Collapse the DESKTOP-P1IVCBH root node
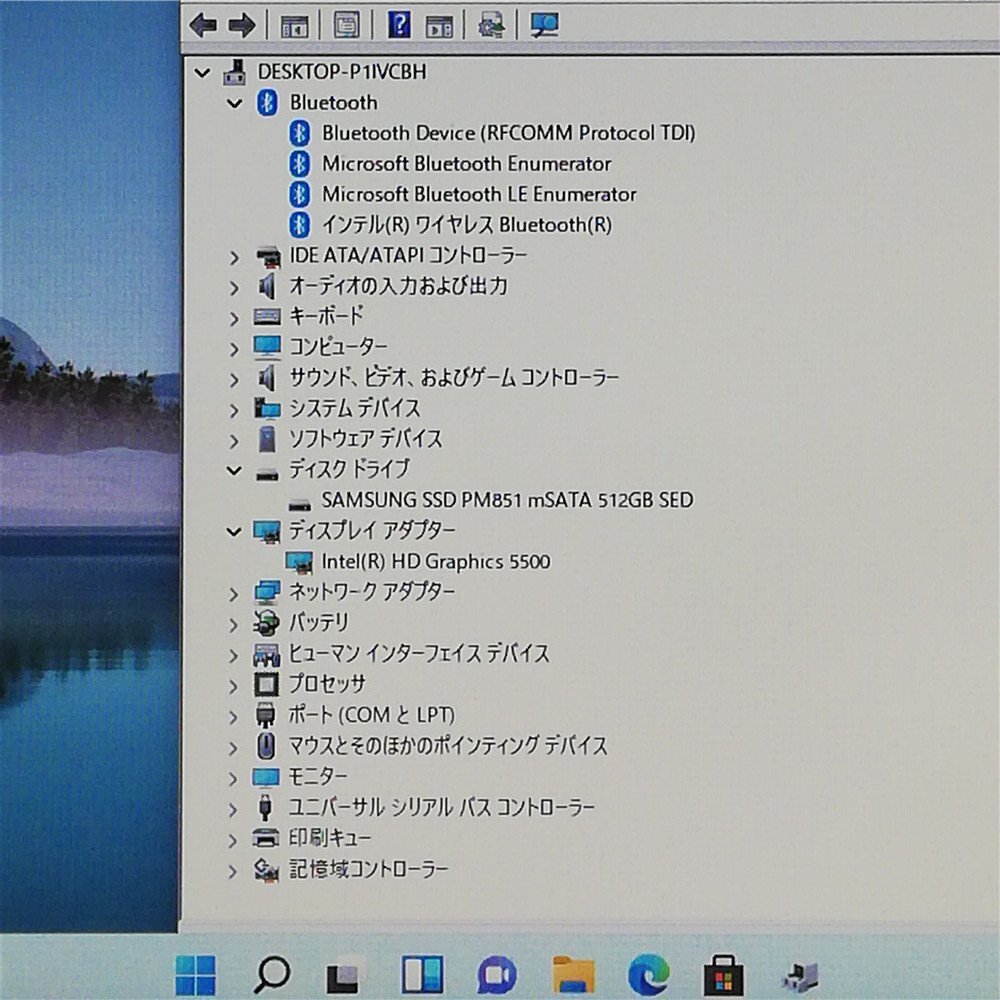Image resolution: width=1000 pixels, height=1000 pixels. click(203, 72)
